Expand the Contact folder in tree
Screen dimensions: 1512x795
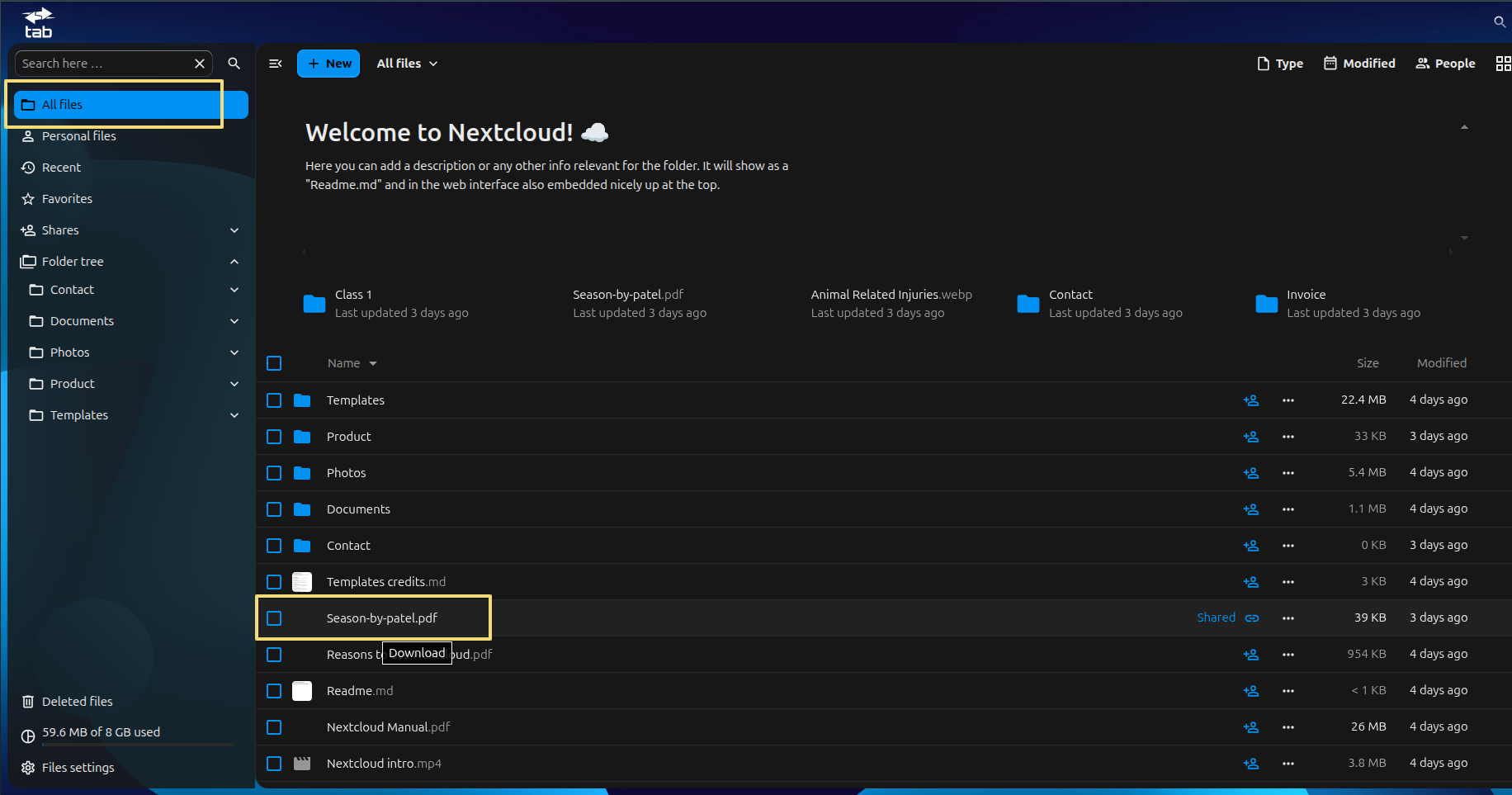click(234, 290)
